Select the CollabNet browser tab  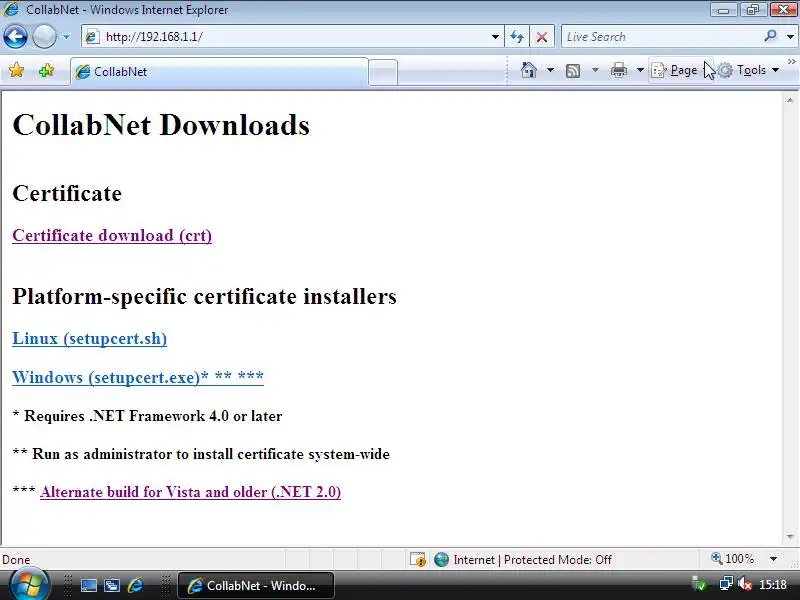click(x=219, y=71)
